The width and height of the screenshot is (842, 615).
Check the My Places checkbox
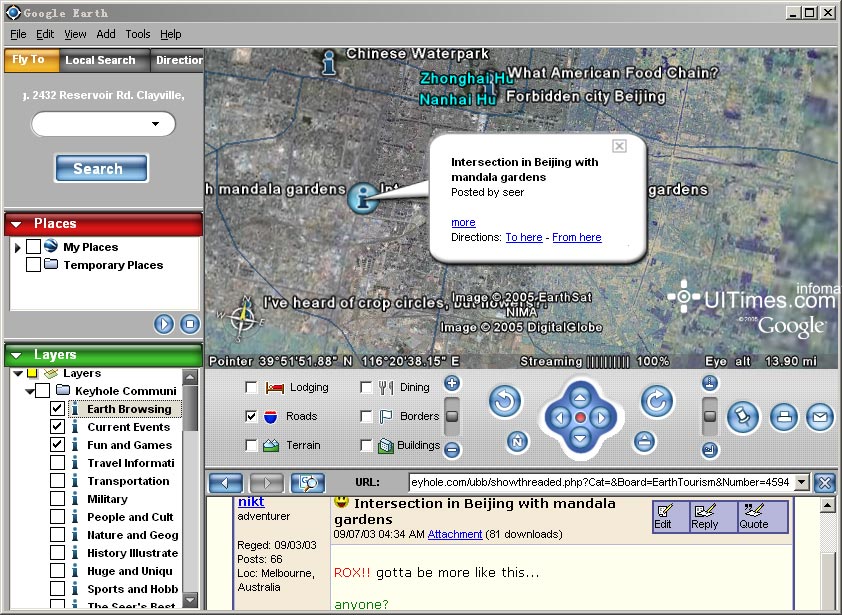[33, 247]
